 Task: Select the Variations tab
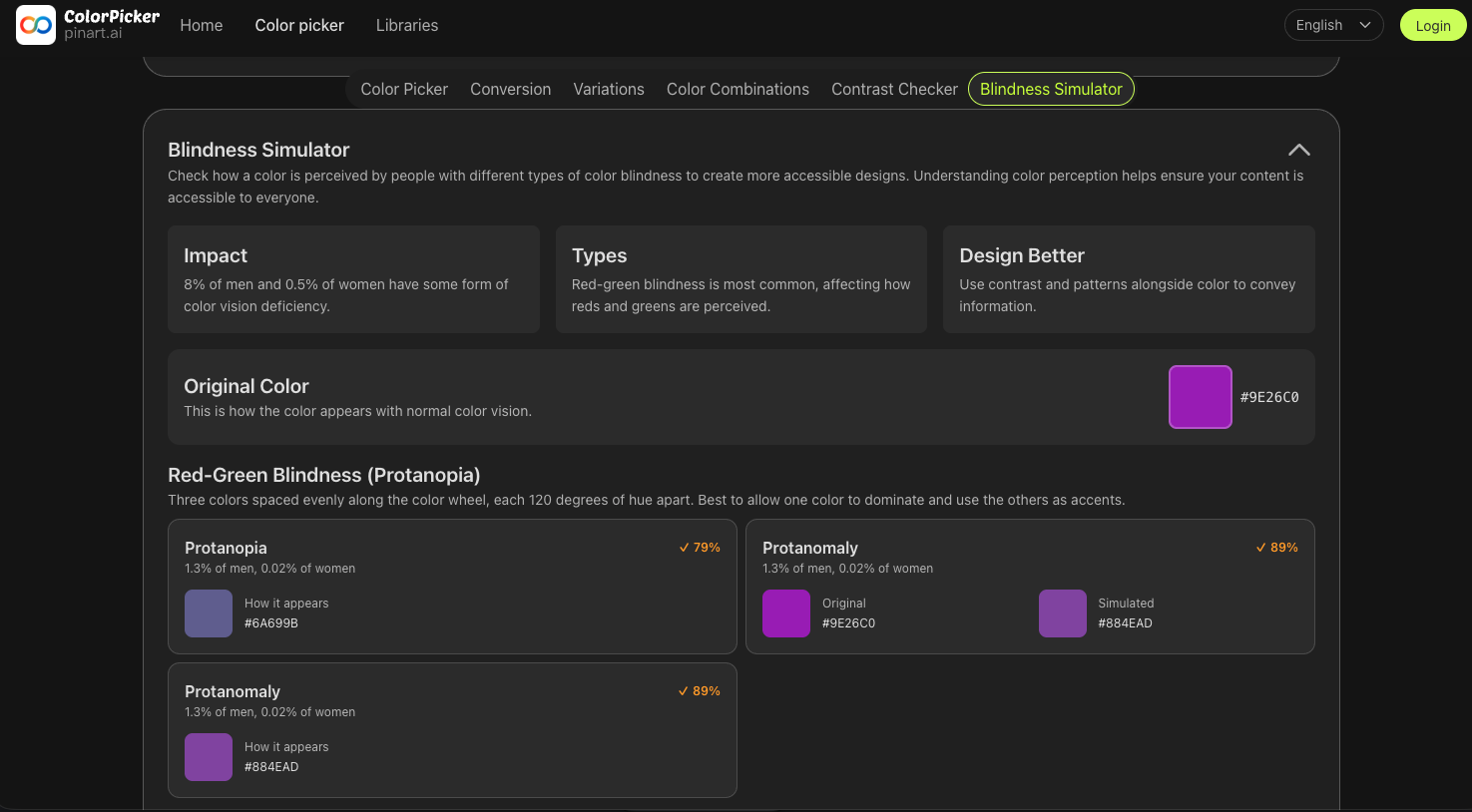(x=609, y=89)
